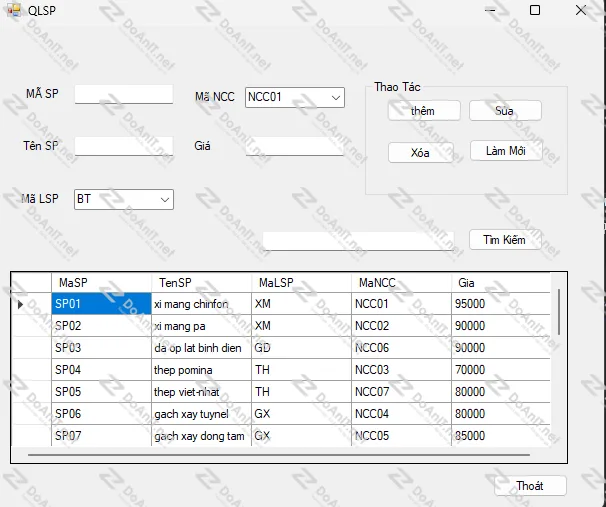This screenshot has width=606, height=507.
Task: Click the thêm button
Action: [424, 111]
